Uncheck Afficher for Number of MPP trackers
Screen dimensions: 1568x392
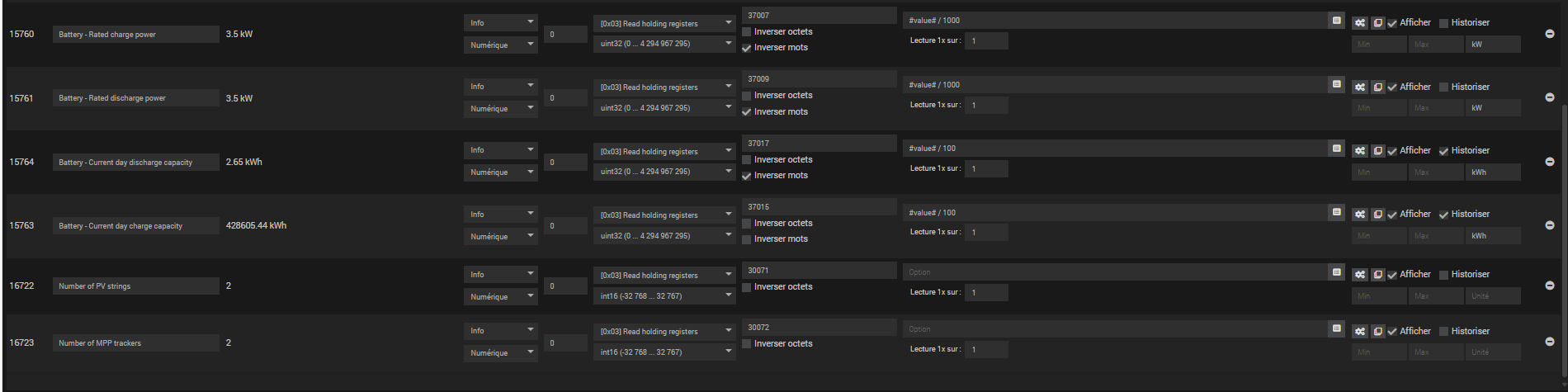[x=1392, y=332]
